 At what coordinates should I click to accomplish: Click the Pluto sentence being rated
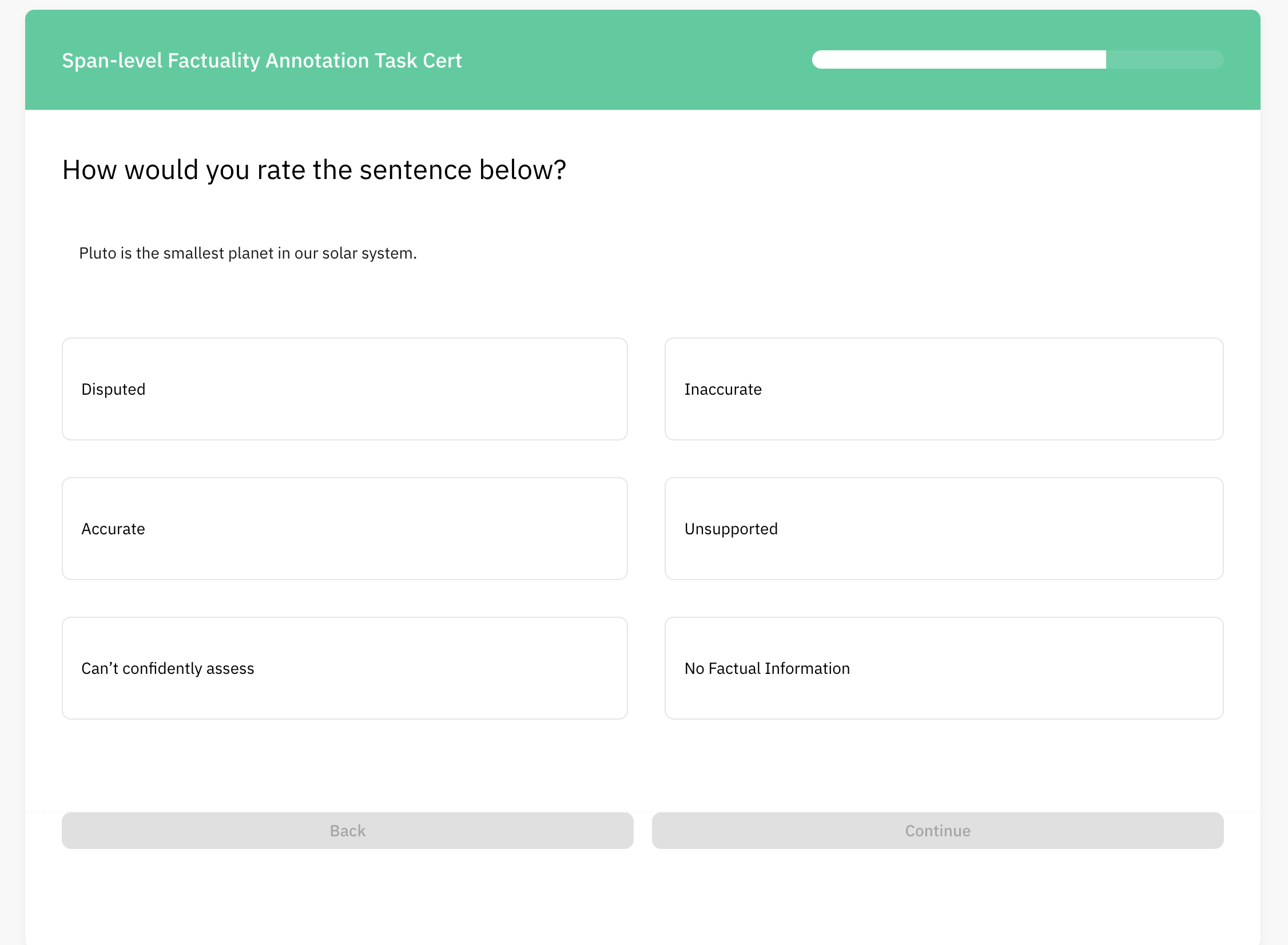[247, 253]
